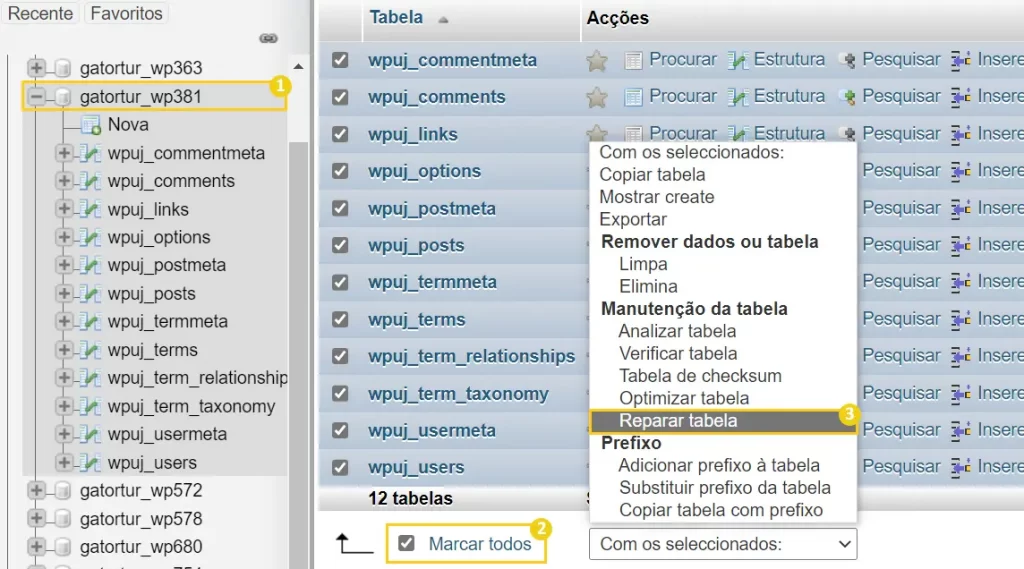Uncheck the wpuj_options table checkbox
Viewport: 1024px width, 569px height.
pos(340,171)
